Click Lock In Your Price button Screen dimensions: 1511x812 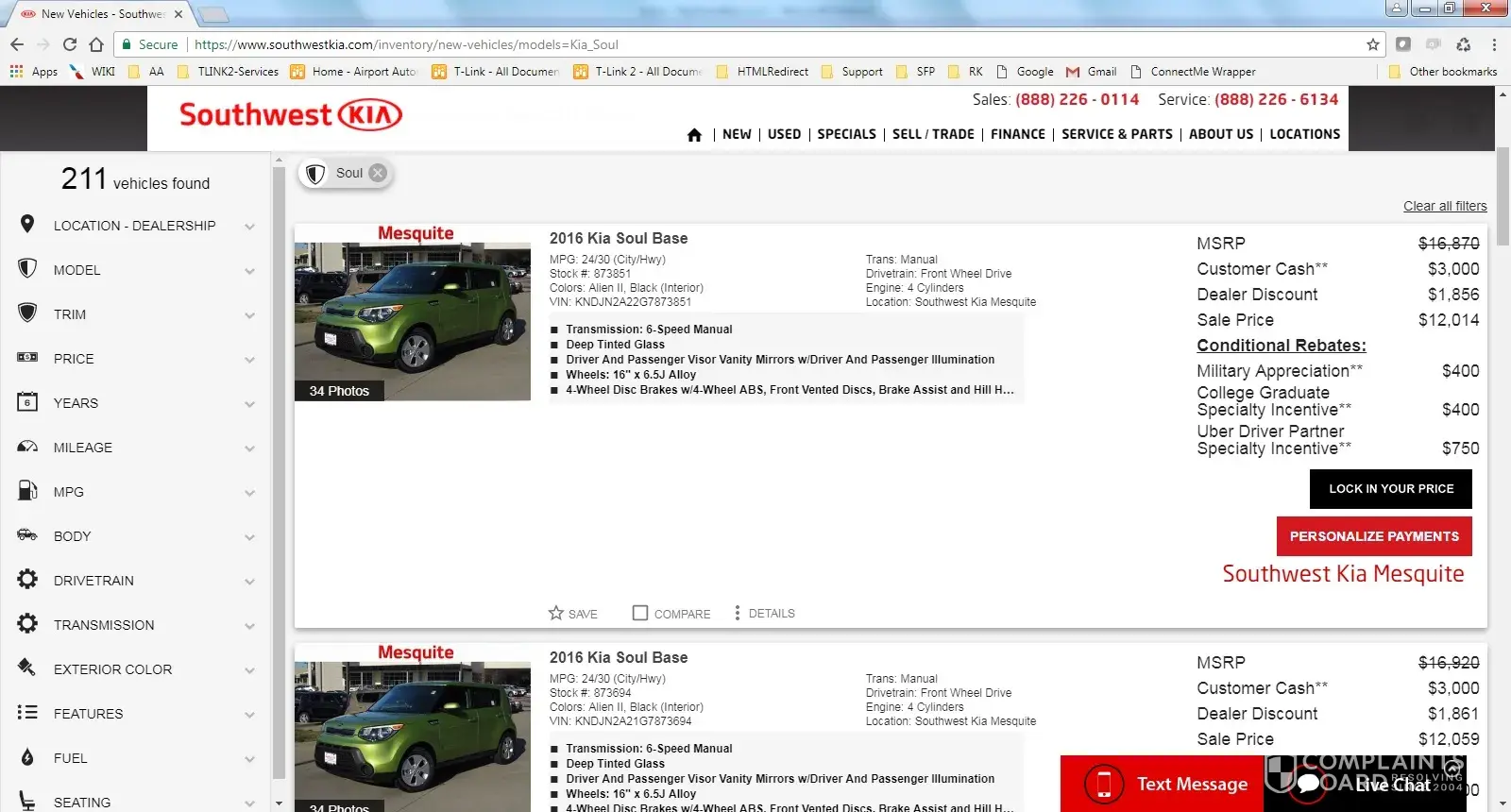(1390, 489)
